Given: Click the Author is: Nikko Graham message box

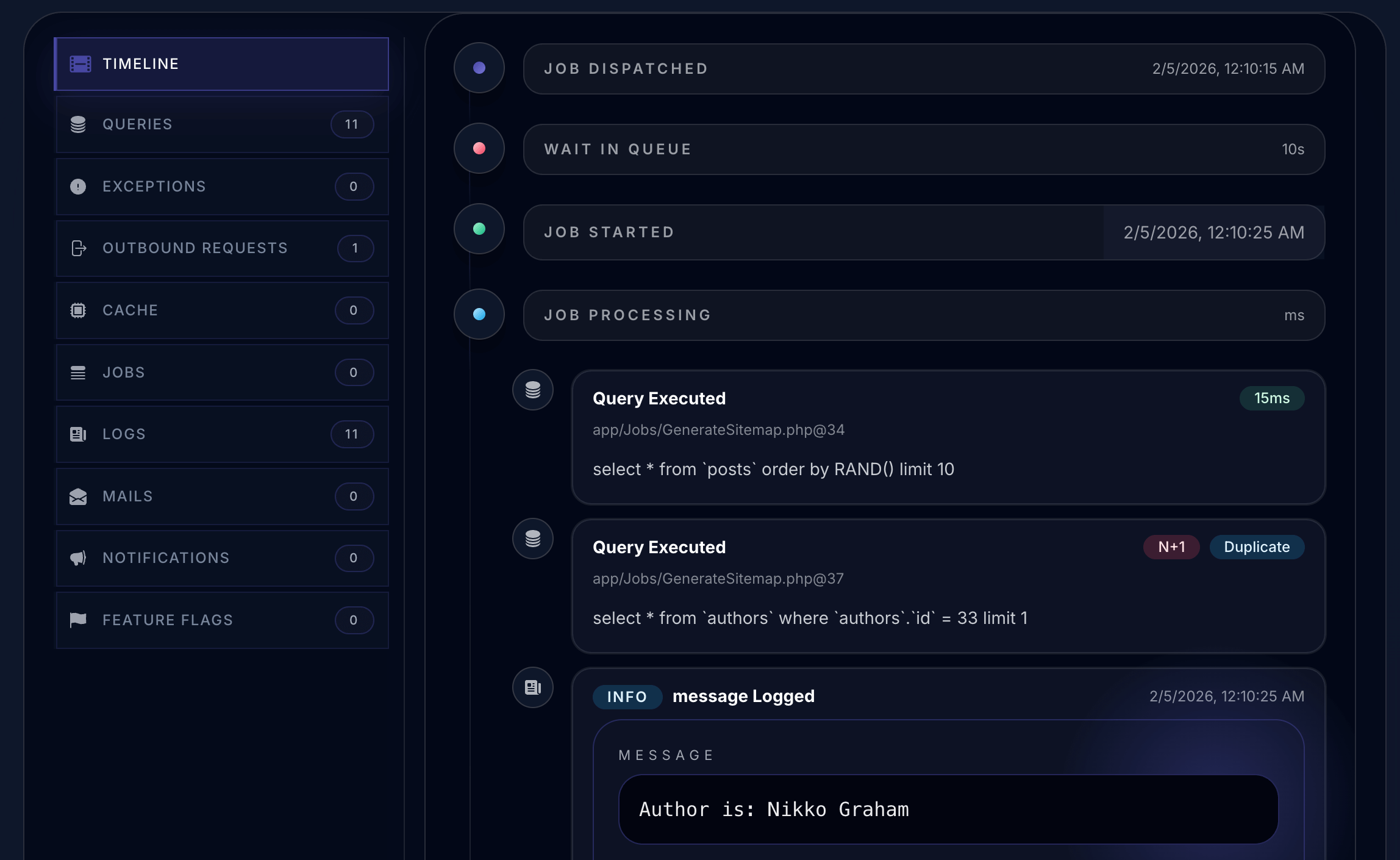Looking at the screenshot, I should click(948, 809).
